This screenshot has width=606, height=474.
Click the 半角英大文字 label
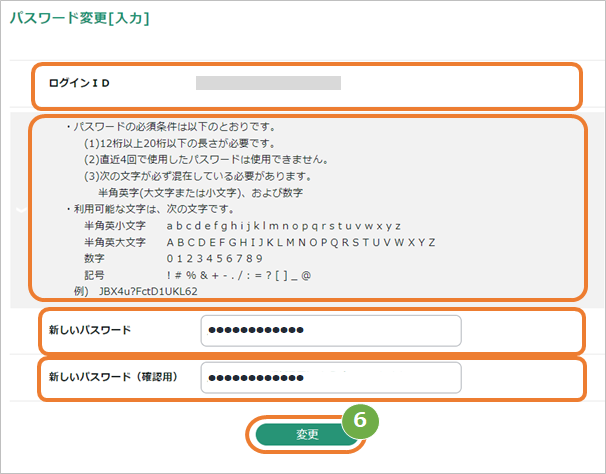tap(115, 242)
